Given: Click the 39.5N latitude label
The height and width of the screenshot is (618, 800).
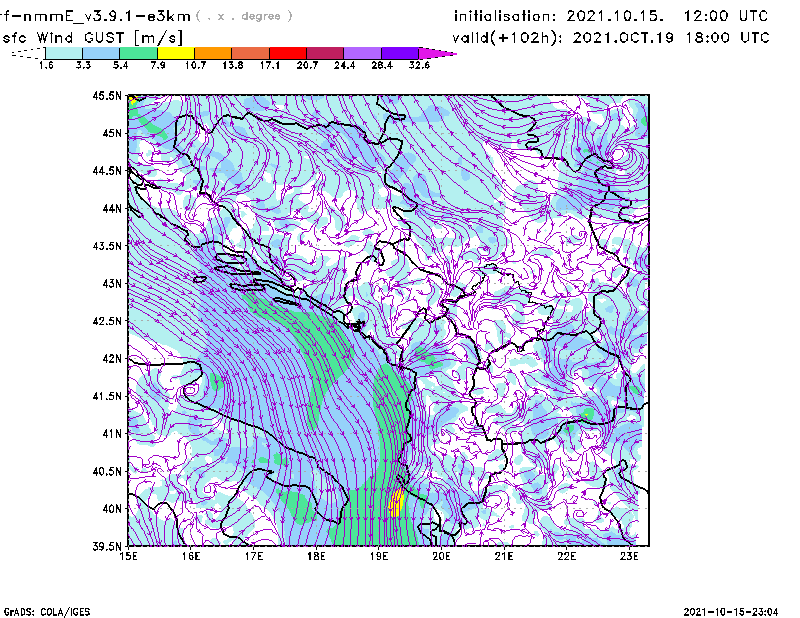Looking at the screenshot, I should 107,546.
